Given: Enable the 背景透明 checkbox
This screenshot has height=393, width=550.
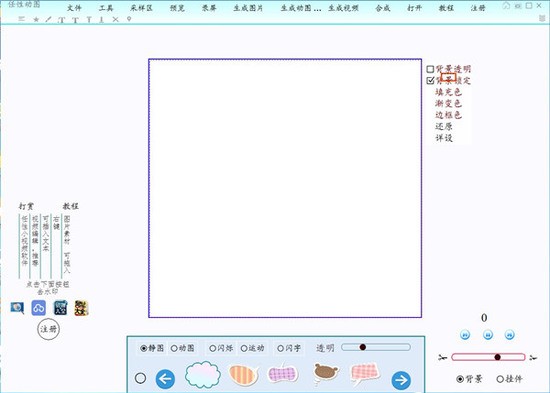Looking at the screenshot, I should point(430,69).
